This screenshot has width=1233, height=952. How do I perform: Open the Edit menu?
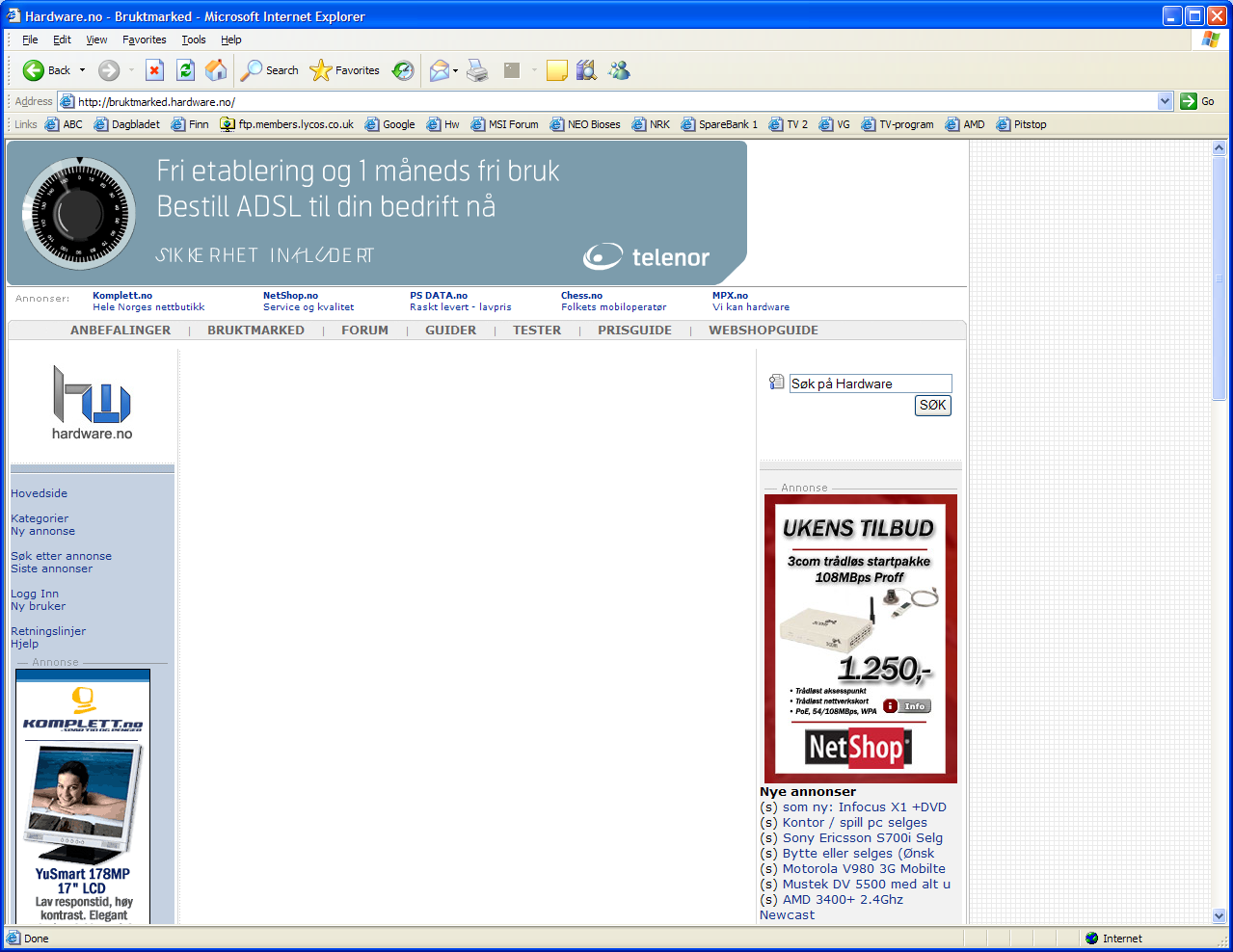tap(62, 40)
